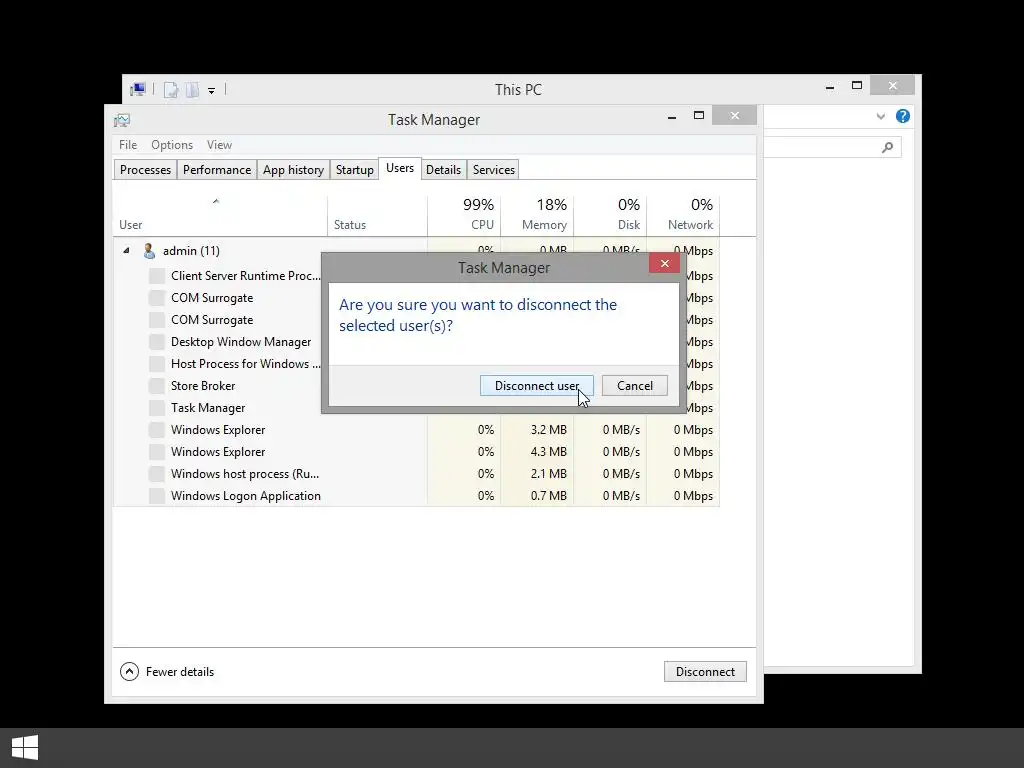Click the Properties icon in This PC toolbar
Image resolution: width=1024 pixels, height=768 pixels.
point(171,90)
